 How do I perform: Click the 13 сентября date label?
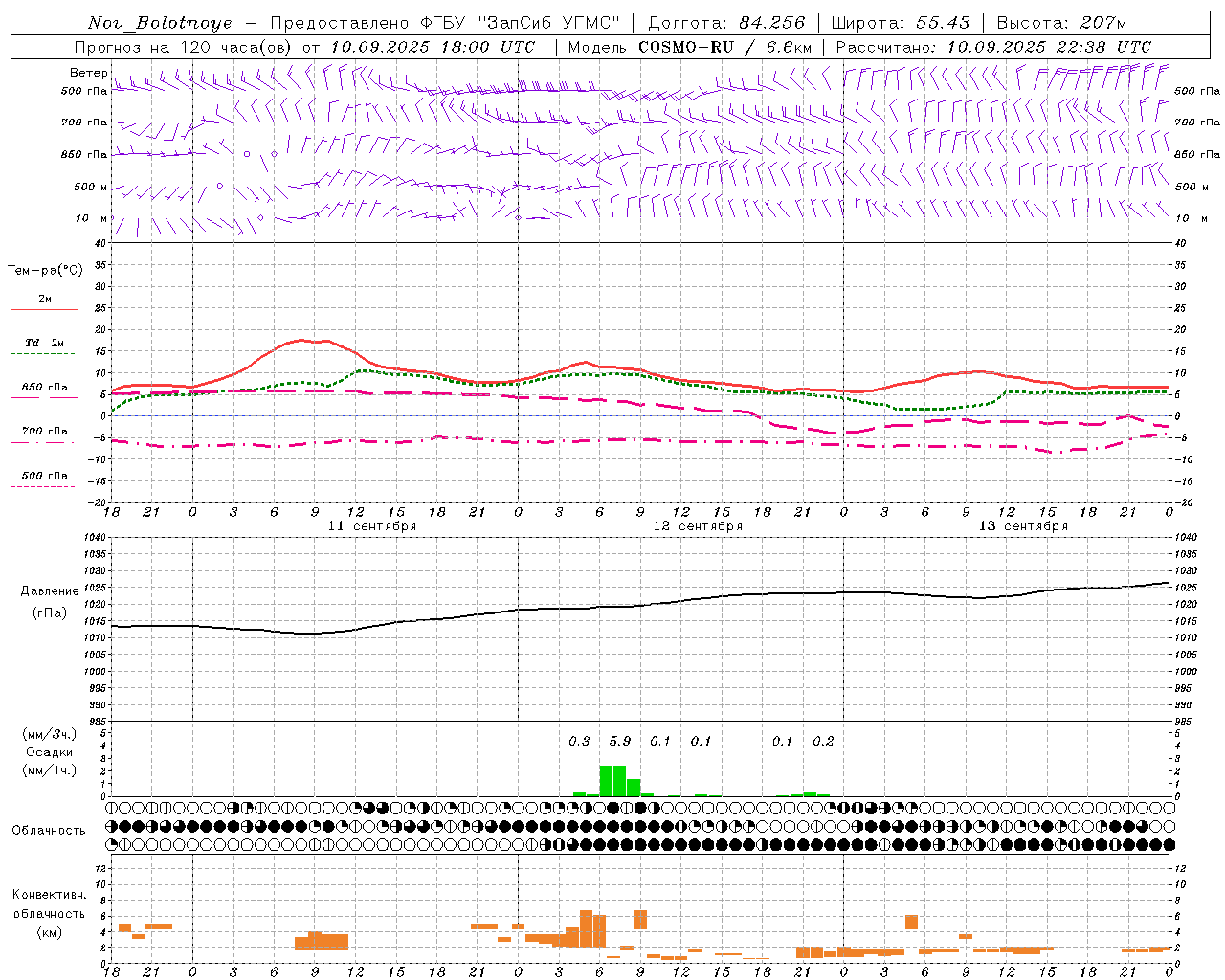(x=1023, y=526)
